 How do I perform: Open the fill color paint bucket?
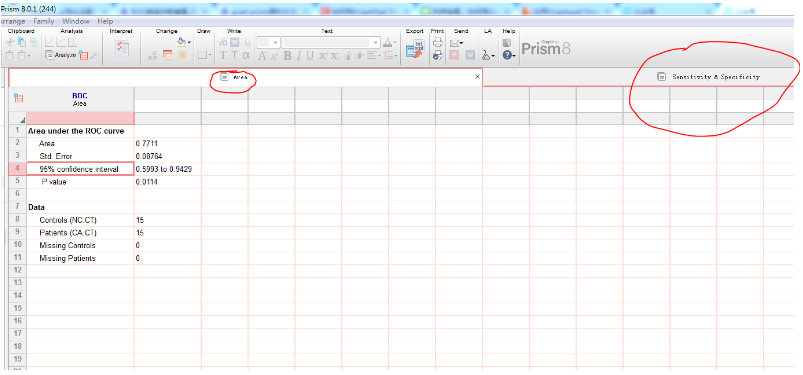pyautogui.click(x=182, y=43)
